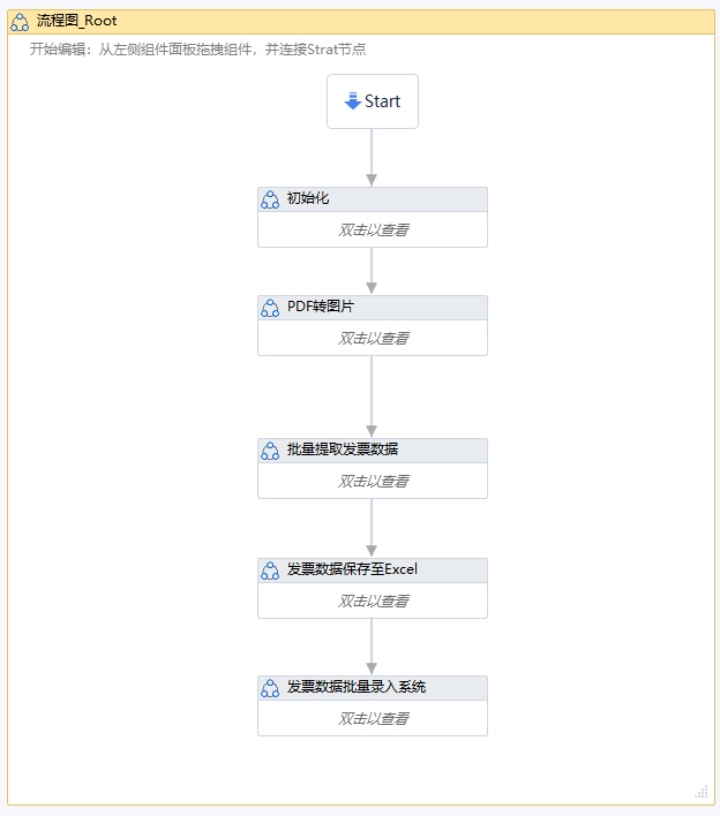Select the Start node

[x=373, y=101]
